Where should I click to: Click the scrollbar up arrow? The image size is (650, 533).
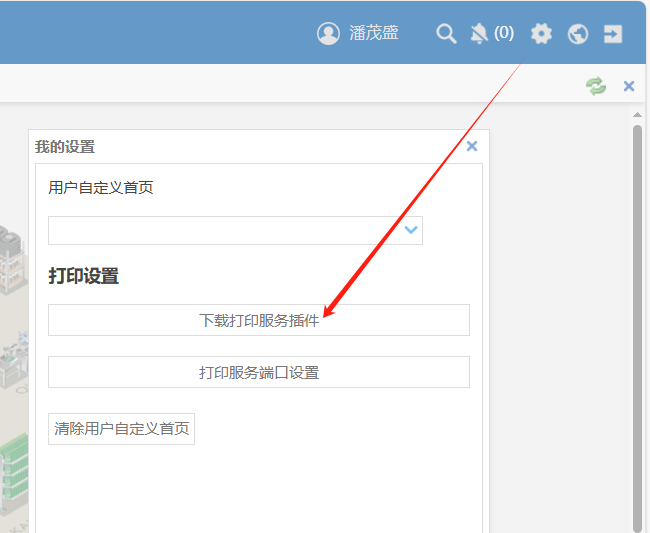click(x=637, y=114)
